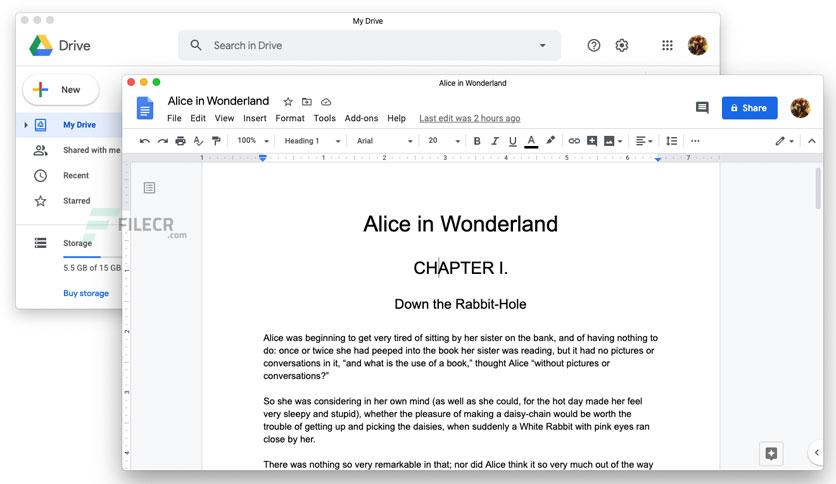Click 'Down the Rabbit-Hole' subtitle
Image resolution: width=836 pixels, height=484 pixels.
(x=460, y=304)
